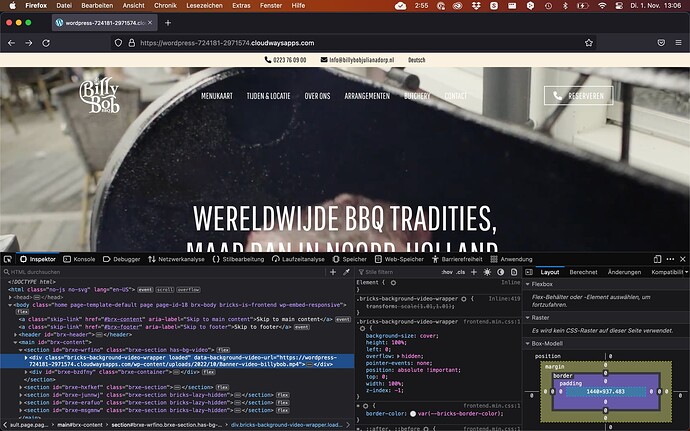This screenshot has width=690, height=431.
Task: Select main#brx-content breadcrumb
Action: [x=80, y=425]
